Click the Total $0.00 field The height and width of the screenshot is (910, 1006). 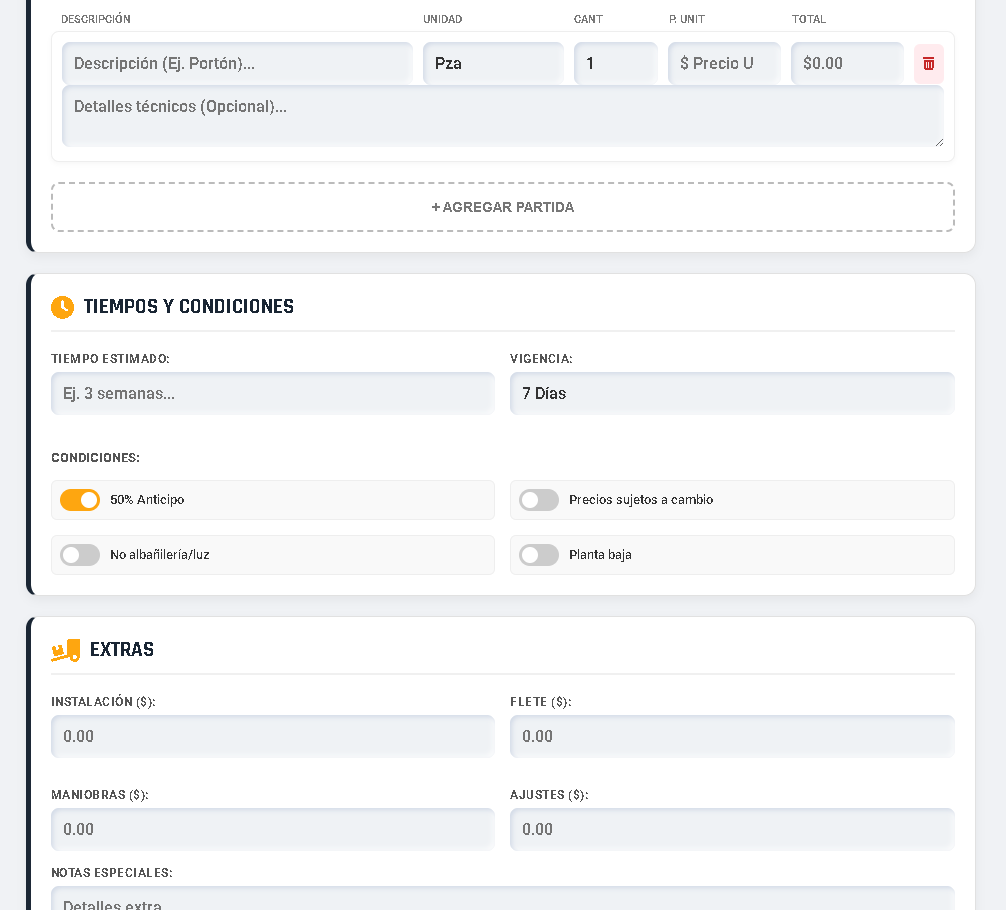pos(846,64)
